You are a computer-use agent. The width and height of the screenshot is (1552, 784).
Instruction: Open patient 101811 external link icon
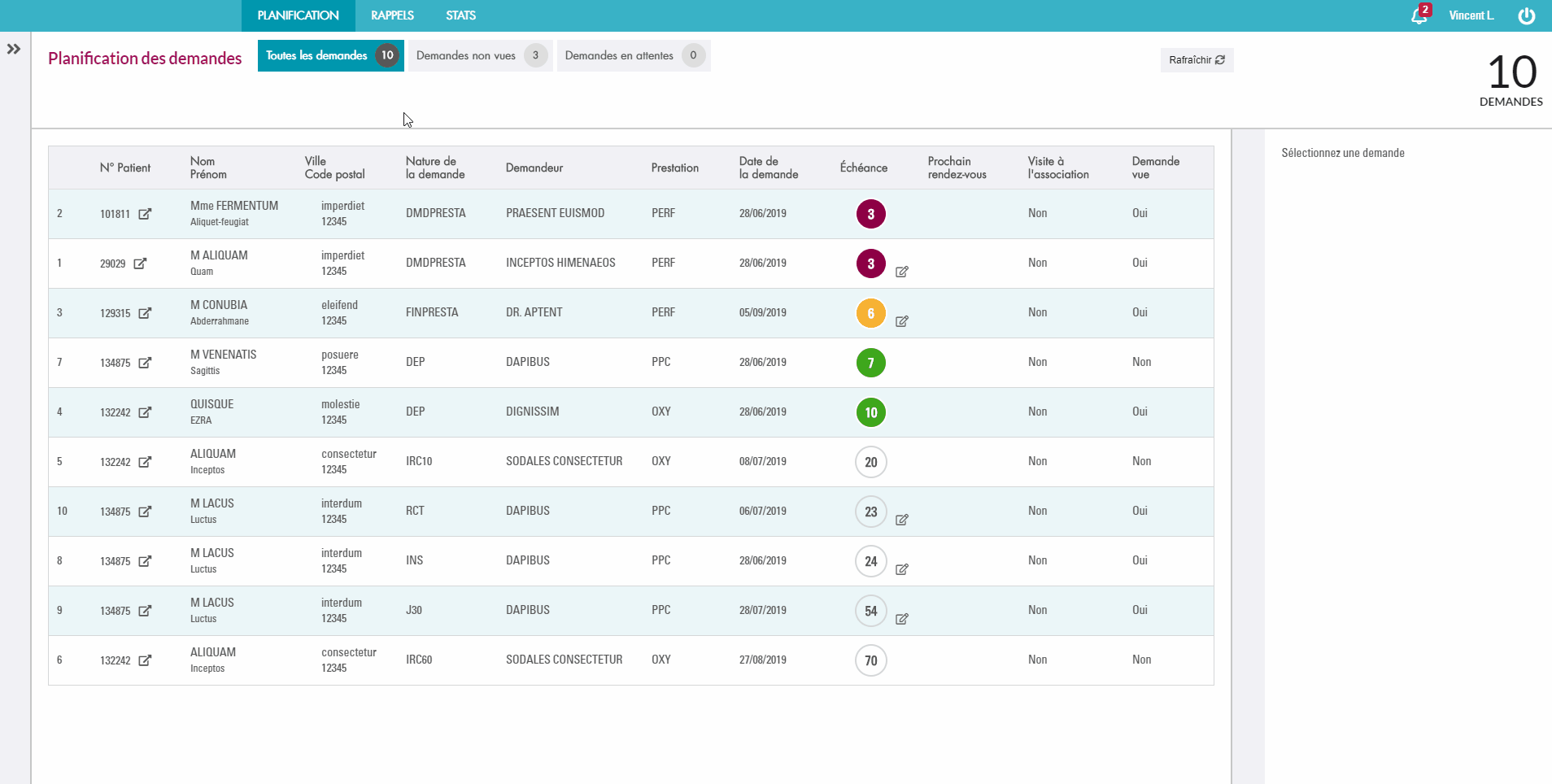pos(145,214)
